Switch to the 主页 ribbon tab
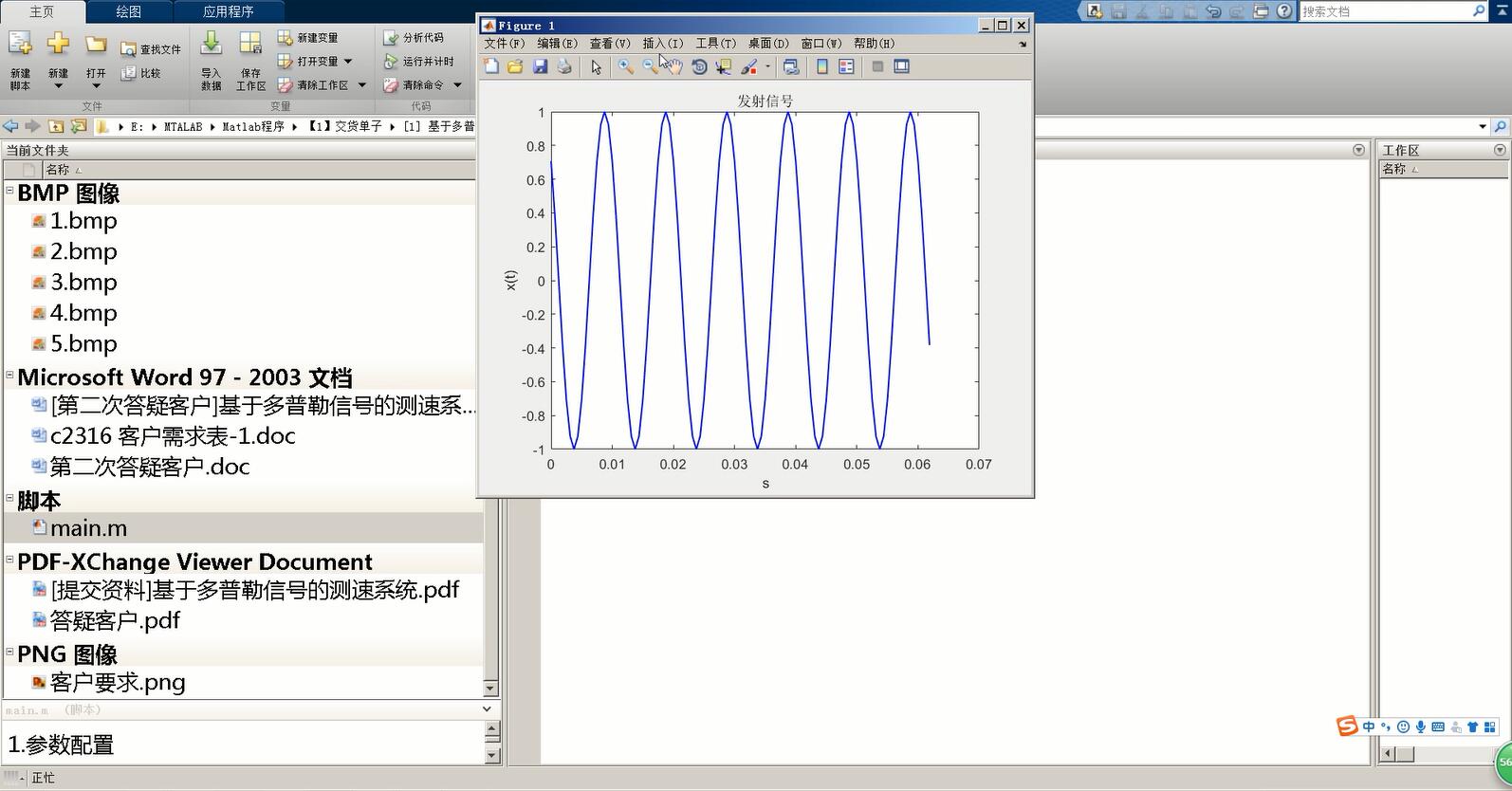This screenshot has height=791, width=1512. (42, 11)
